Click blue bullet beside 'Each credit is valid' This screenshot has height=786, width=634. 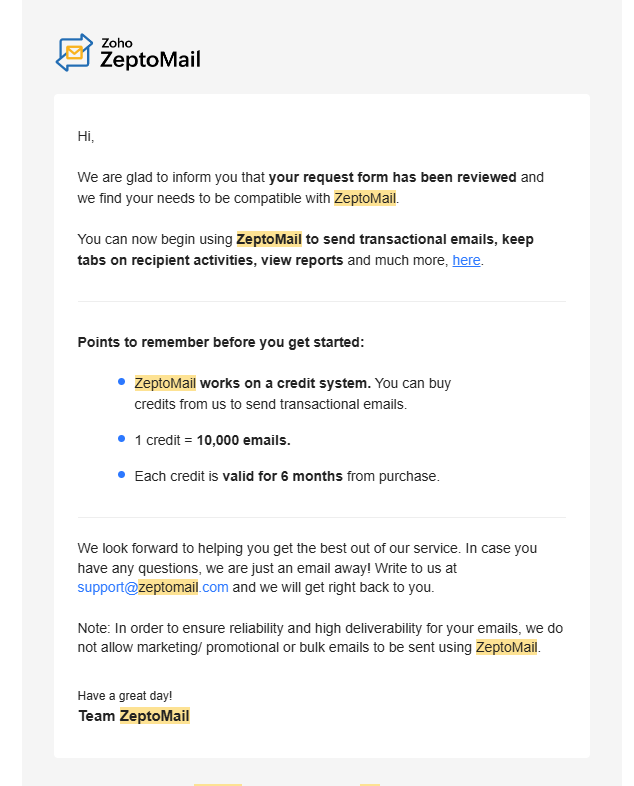point(121,474)
